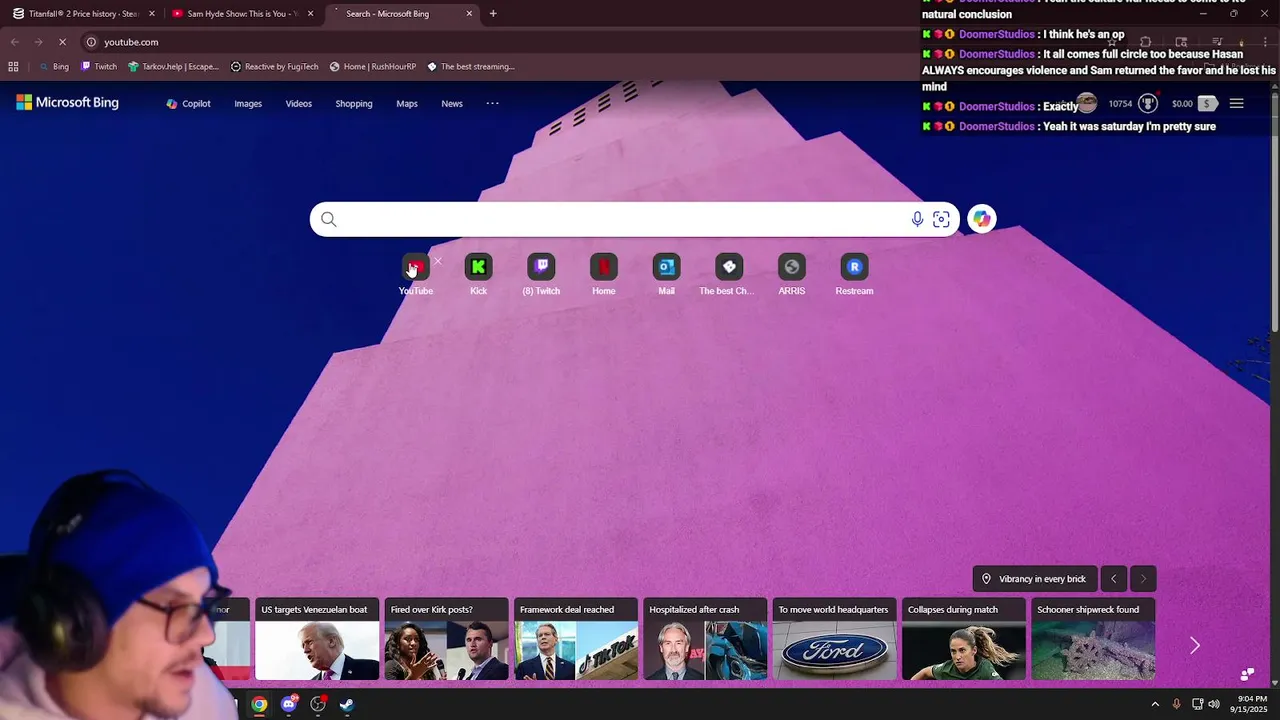This screenshot has height=720, width=1280.
Task: Close the Titanfall 2 Price history tab
Action: [151, 14]
